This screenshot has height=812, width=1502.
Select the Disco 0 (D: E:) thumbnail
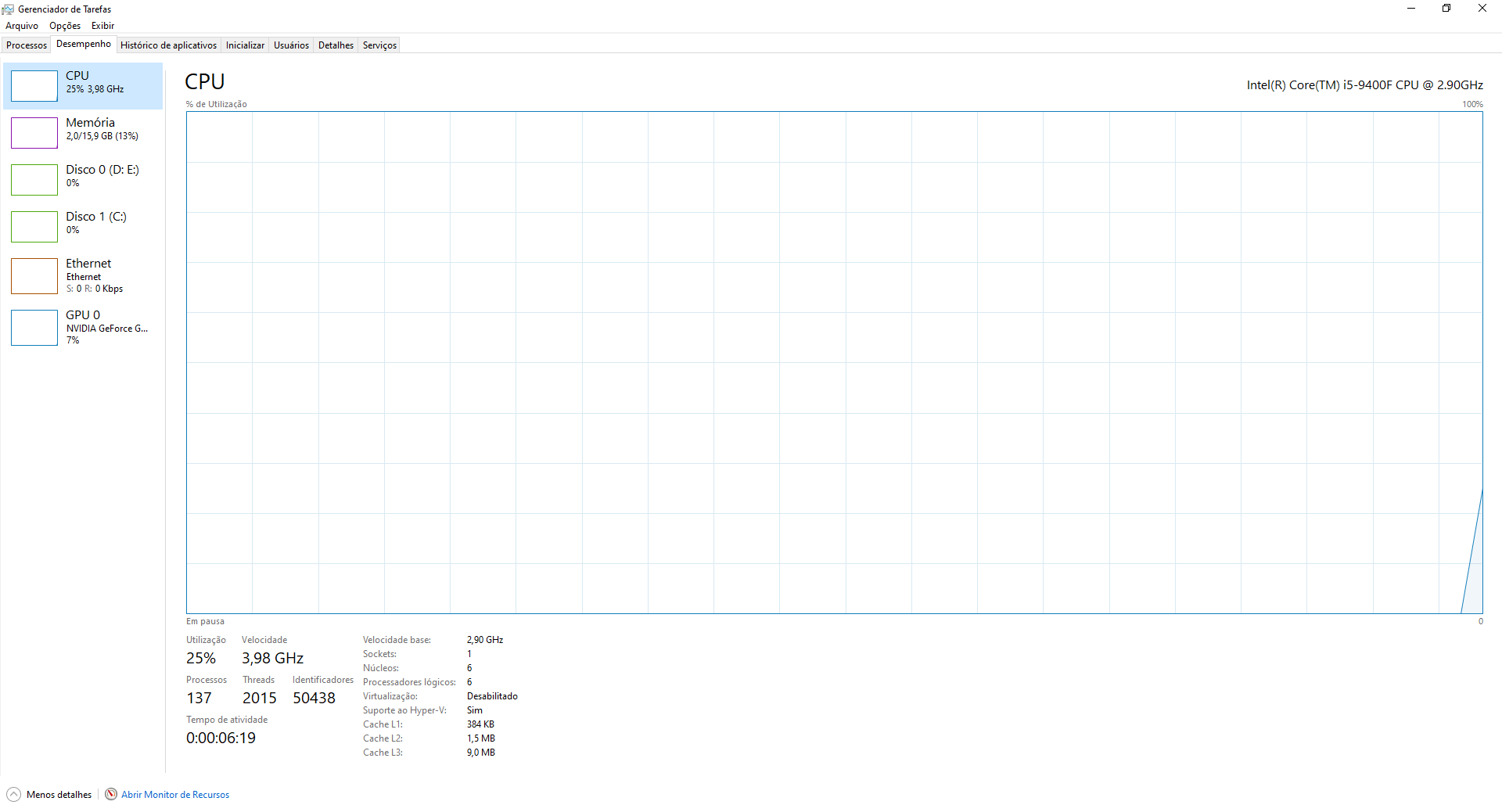tap(34, 180)
